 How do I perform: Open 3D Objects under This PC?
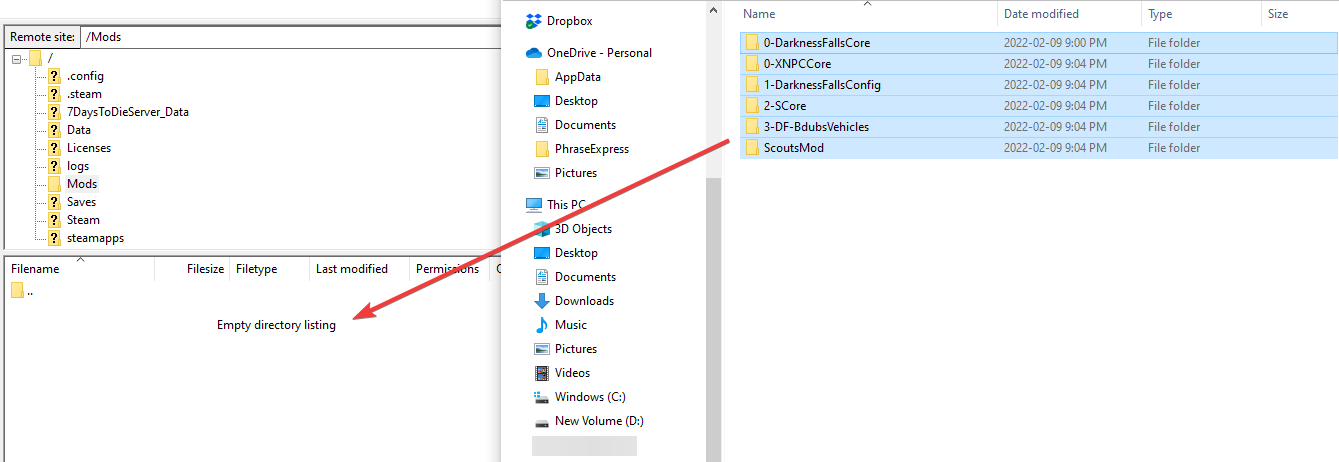(583, 229)
